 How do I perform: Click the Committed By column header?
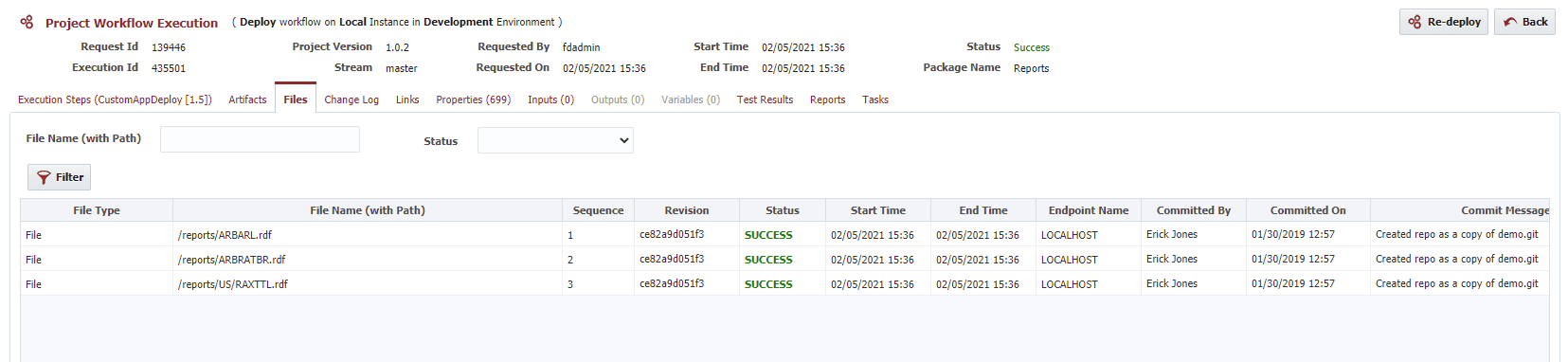(1193, 210)
